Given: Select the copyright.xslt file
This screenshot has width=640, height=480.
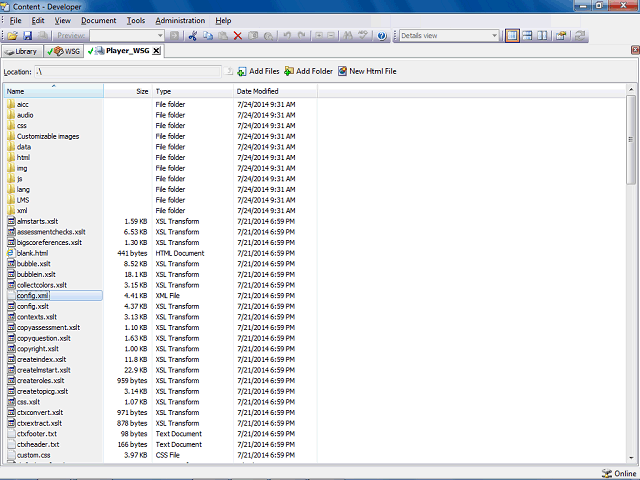Looking at the screenshot, I should click(x=38, y=349).
